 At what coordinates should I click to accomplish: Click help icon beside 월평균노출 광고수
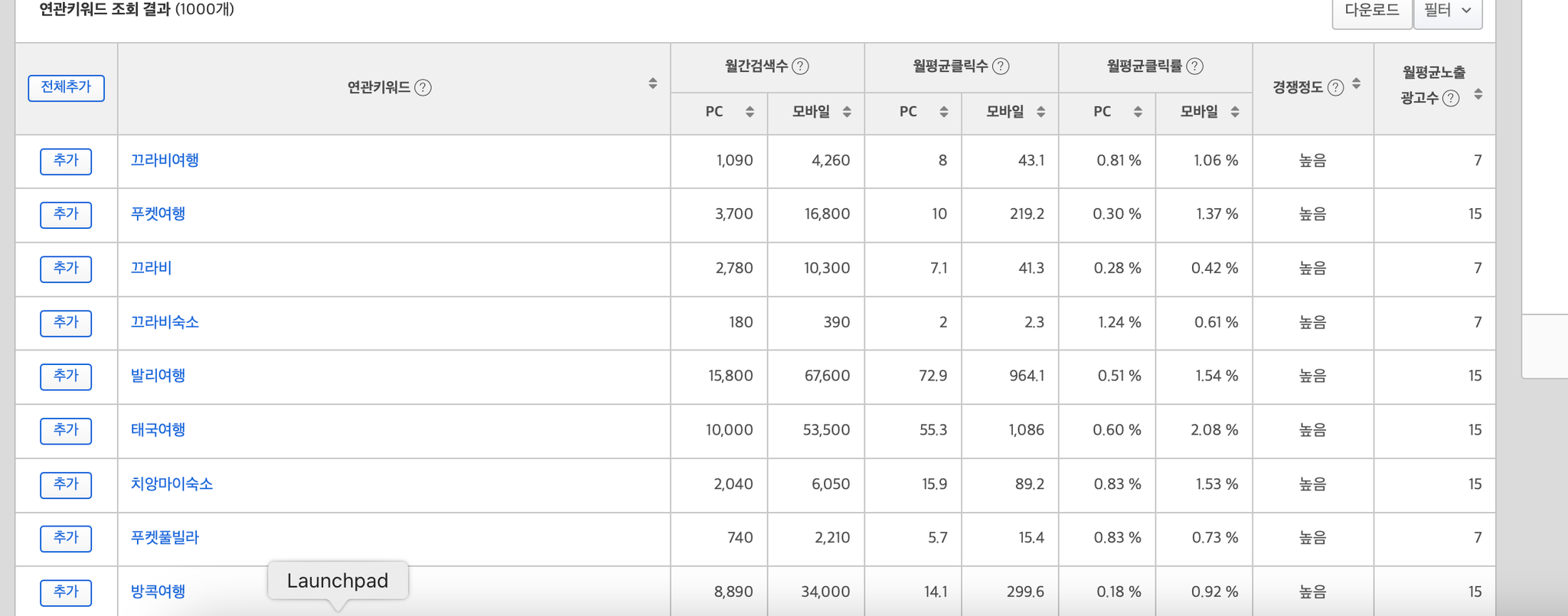tap(1451, 98)
